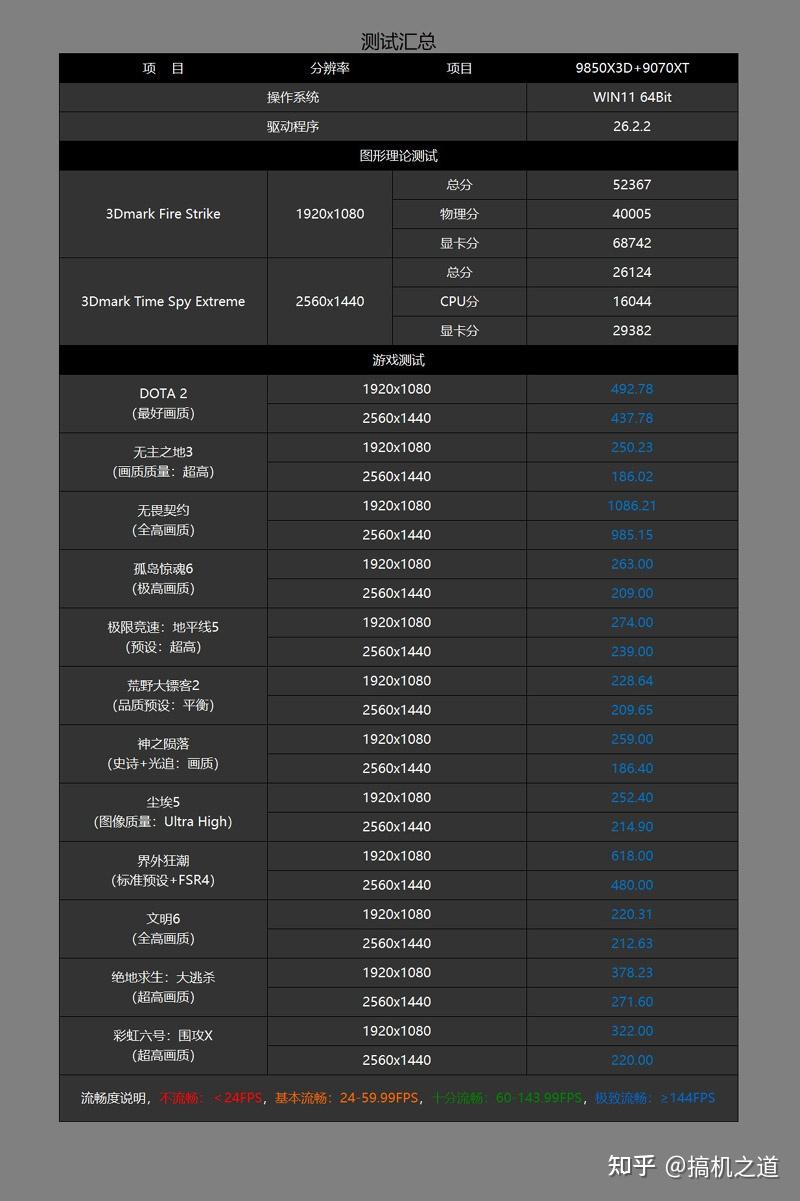Select the 3Dmark Fire Strike row label
800x1201 pixels.
tap(163, 214)
